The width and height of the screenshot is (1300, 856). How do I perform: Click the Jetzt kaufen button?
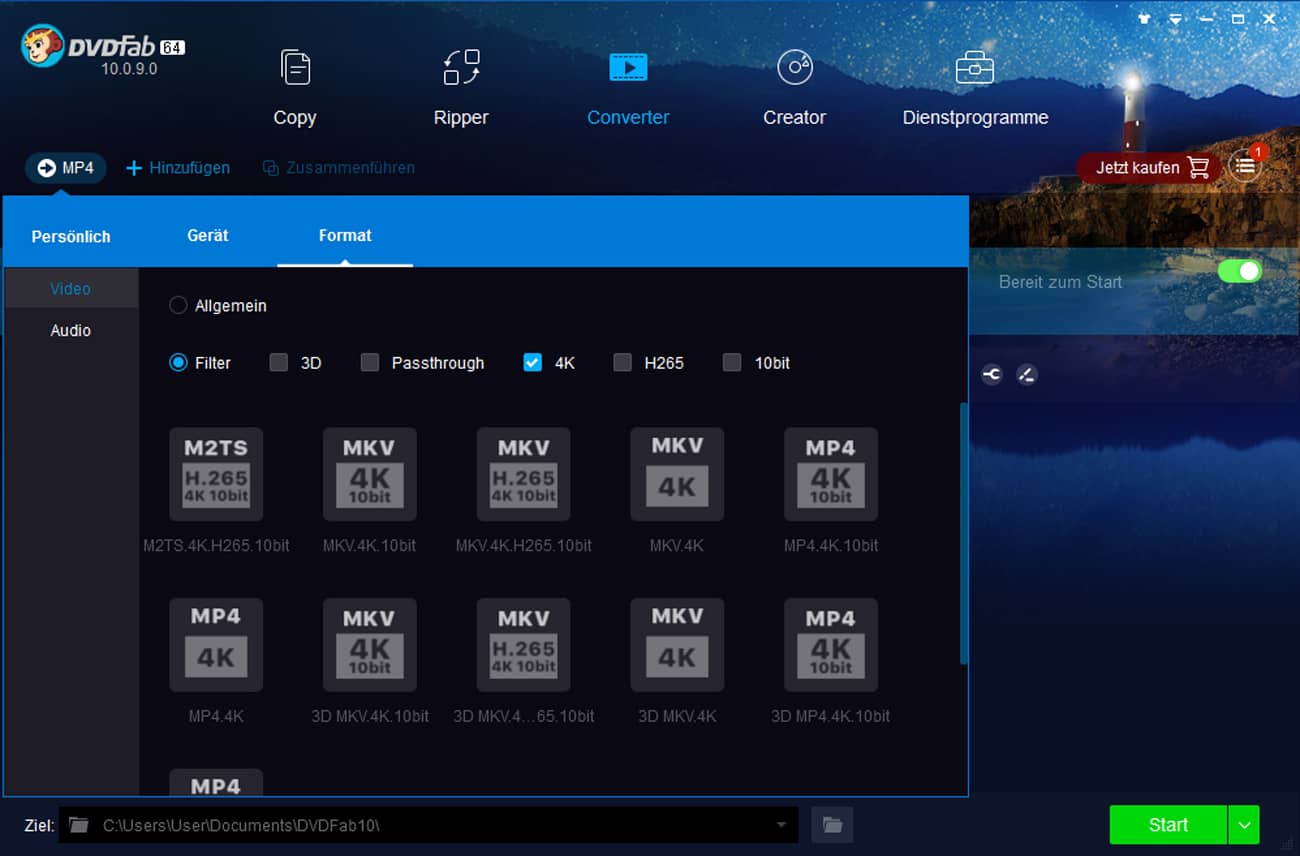1151,167
